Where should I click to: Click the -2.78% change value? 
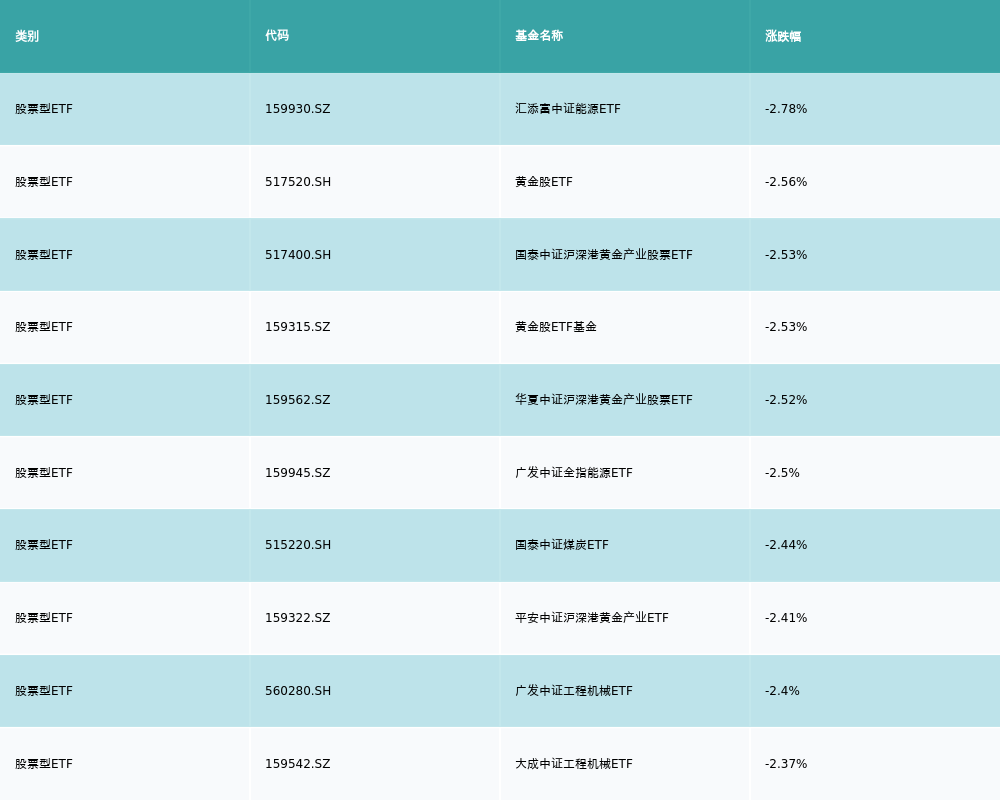[x=786, y=109]
